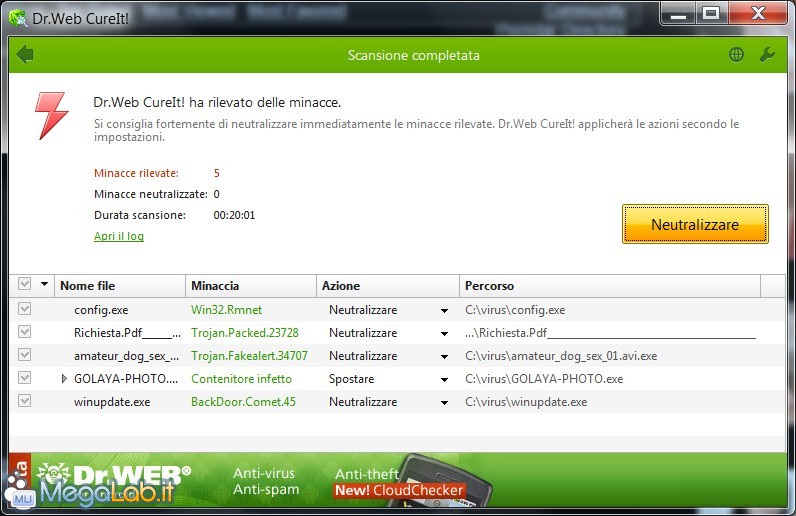Select the Richiesta.Pdf file name

127,333
